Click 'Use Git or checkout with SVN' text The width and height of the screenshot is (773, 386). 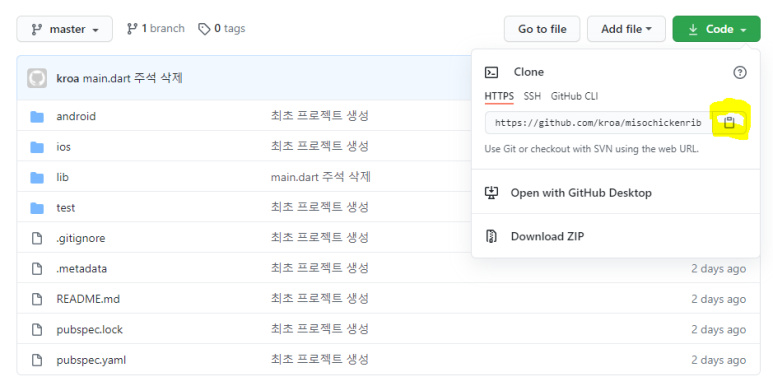pyautogui.click(x=592, y=149)
